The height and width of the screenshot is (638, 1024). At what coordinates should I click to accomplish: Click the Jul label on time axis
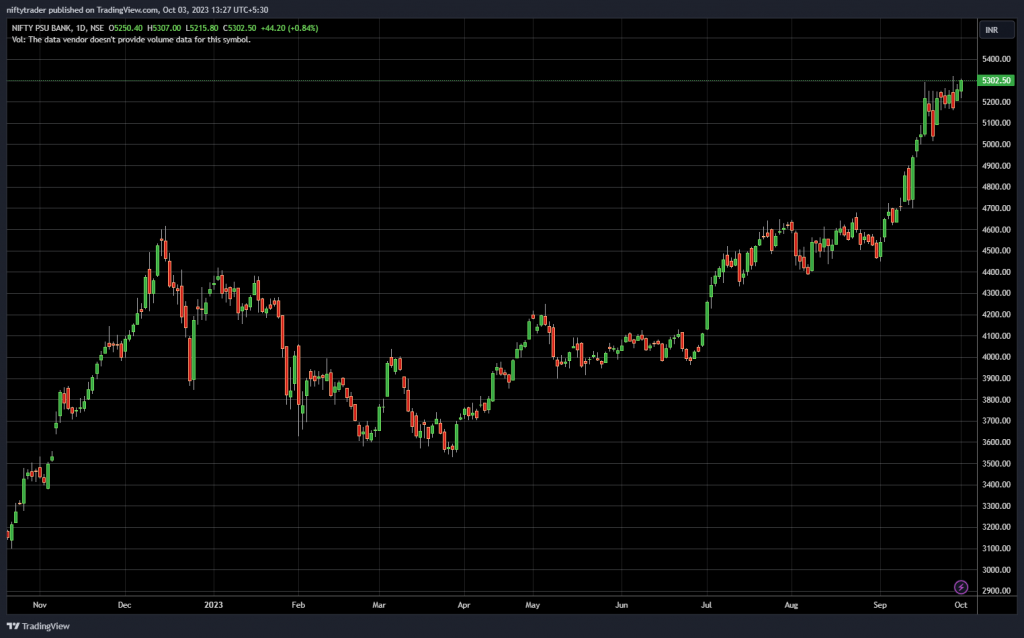click(707, 605)
